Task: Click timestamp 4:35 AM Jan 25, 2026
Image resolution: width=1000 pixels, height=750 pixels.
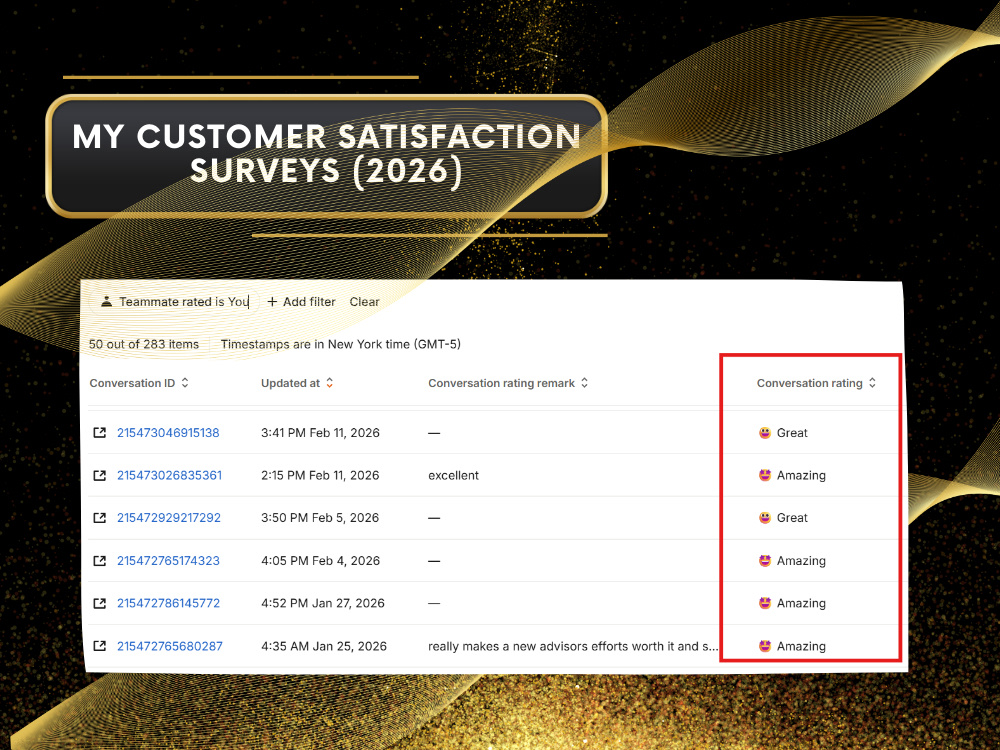Action: [x=324, y=646]
